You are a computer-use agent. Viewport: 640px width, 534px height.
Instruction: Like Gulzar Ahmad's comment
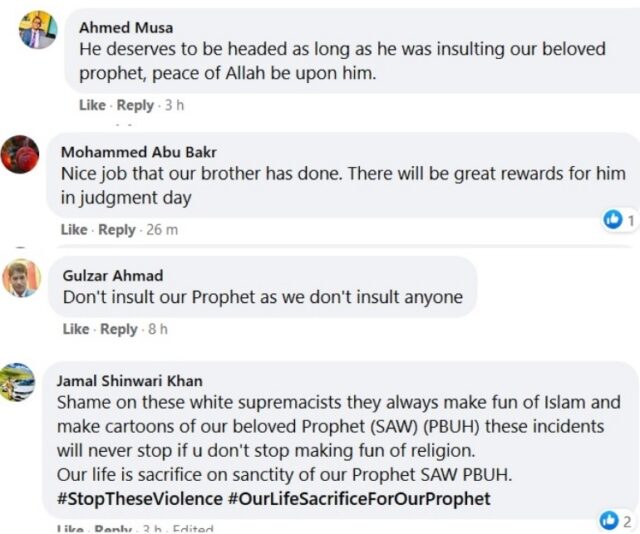pos(76,328)
